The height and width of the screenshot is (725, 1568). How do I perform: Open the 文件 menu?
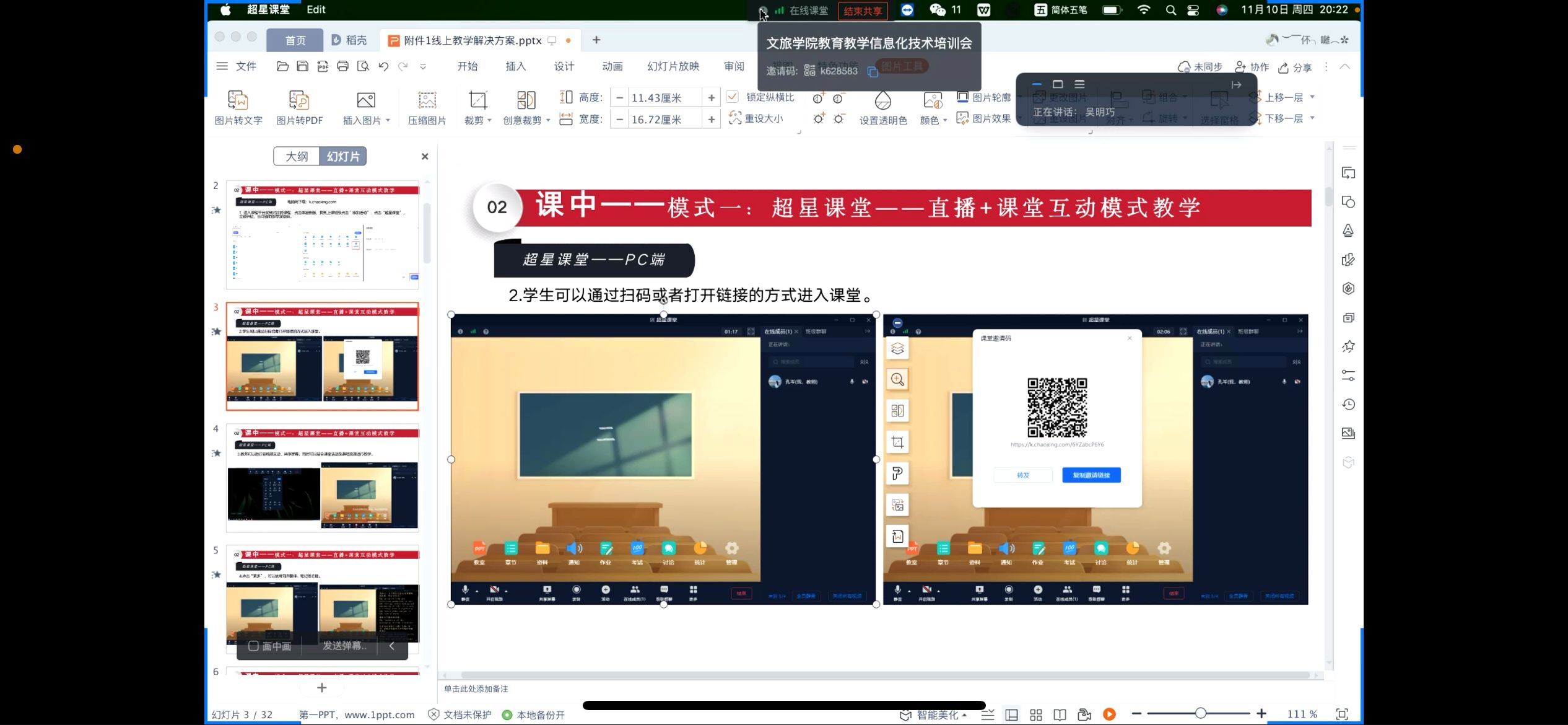[236, 66]
